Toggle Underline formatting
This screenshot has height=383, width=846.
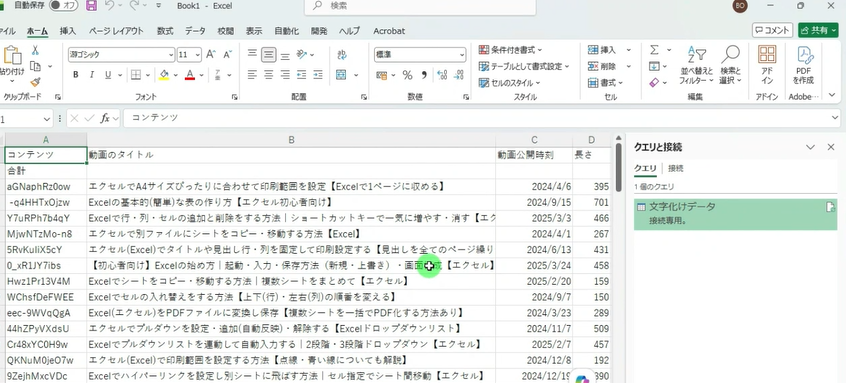[107, 74]
